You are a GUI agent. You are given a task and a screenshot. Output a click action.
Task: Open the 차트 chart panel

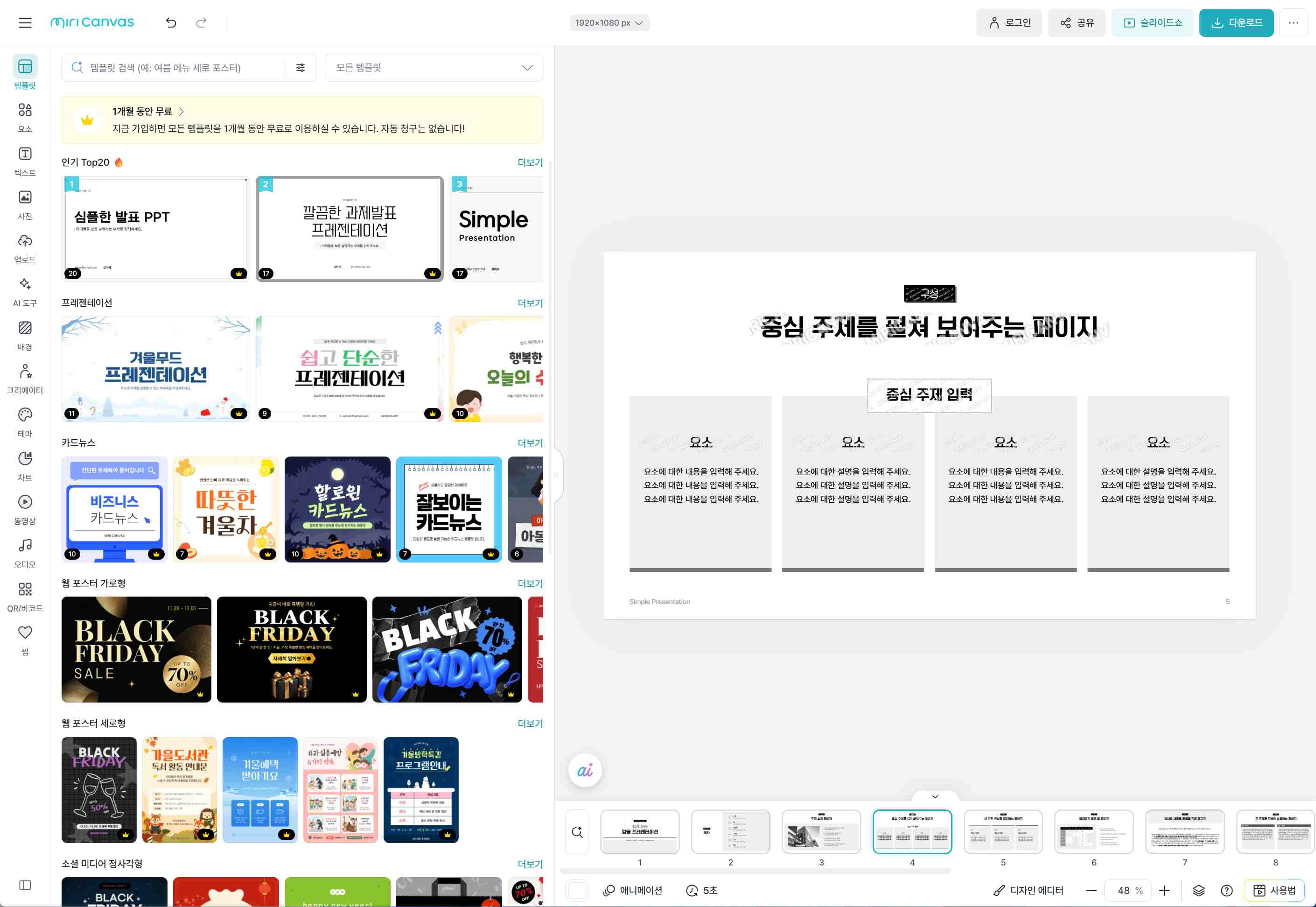25,466
